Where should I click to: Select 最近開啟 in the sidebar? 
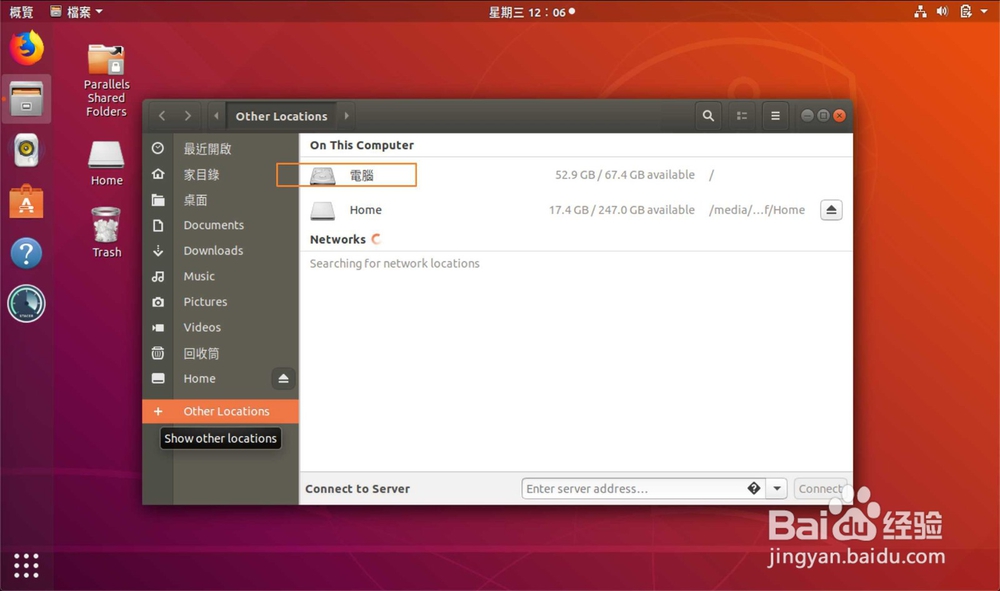[x=221, y=149]
